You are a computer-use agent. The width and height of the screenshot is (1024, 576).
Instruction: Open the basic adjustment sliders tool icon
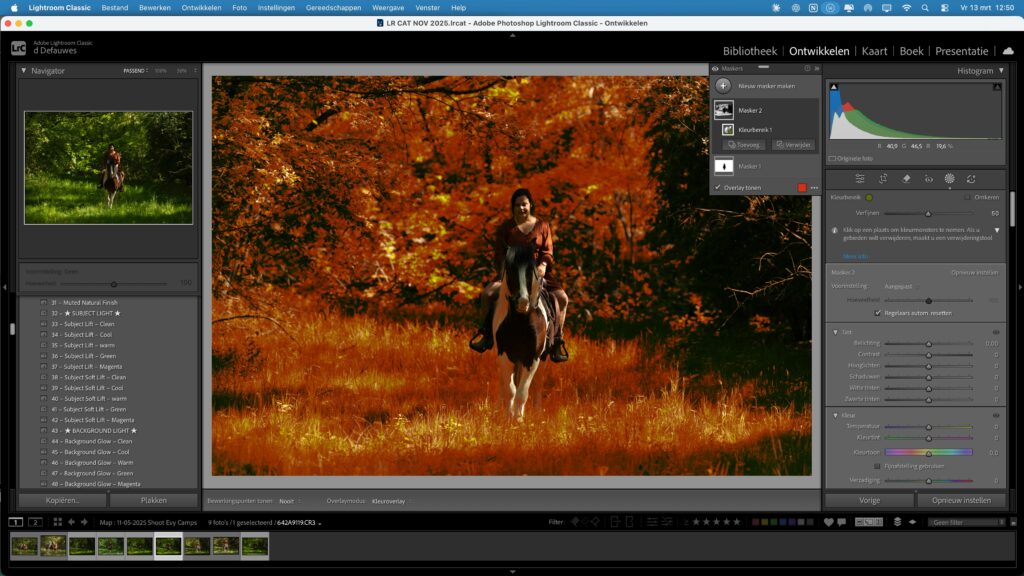point(860,178)
